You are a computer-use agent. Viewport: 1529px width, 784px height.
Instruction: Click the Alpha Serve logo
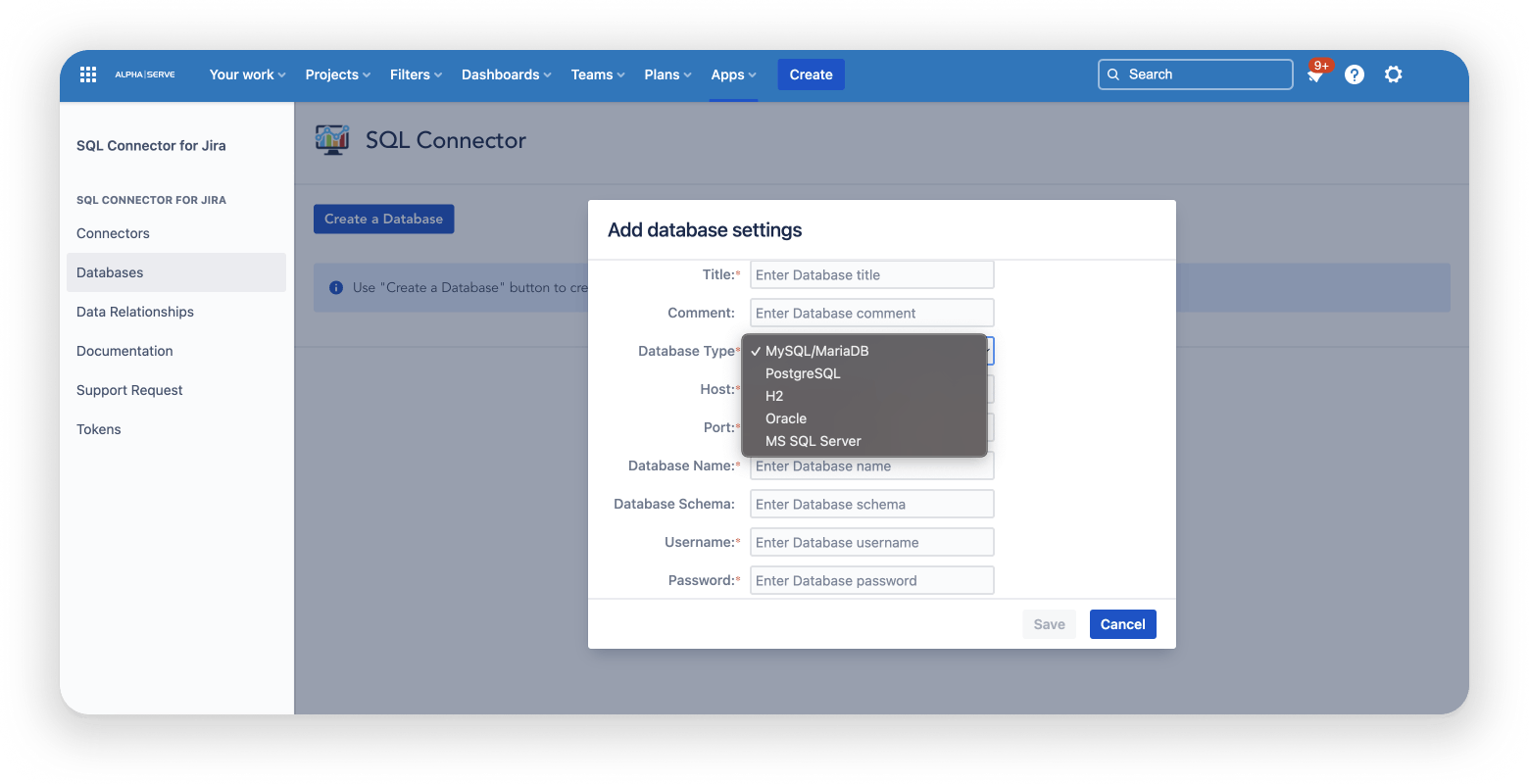pos(144,73)
